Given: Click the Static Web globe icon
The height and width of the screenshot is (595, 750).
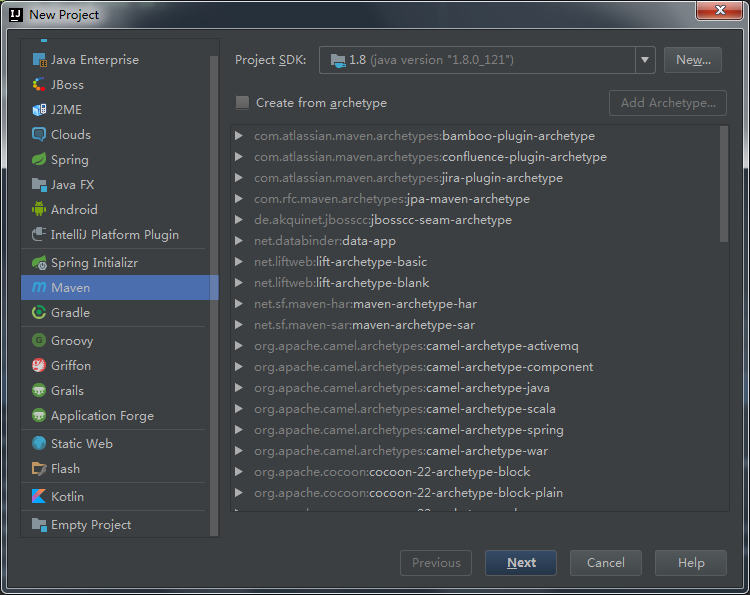Looking at the screenshot, I should coord(39,443).
